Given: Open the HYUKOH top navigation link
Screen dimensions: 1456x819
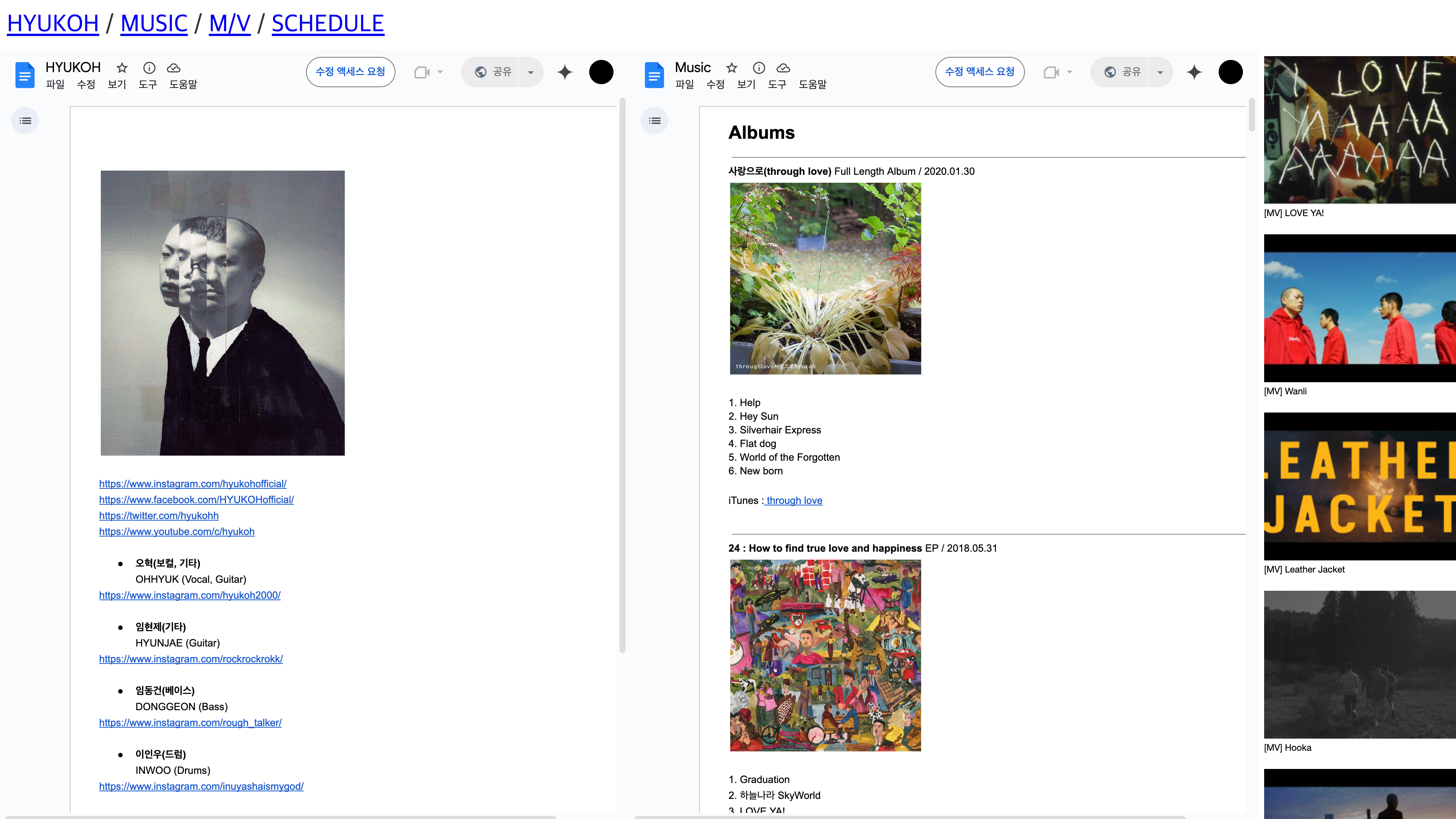Looking at the screenshot, I should click(53, 23).
